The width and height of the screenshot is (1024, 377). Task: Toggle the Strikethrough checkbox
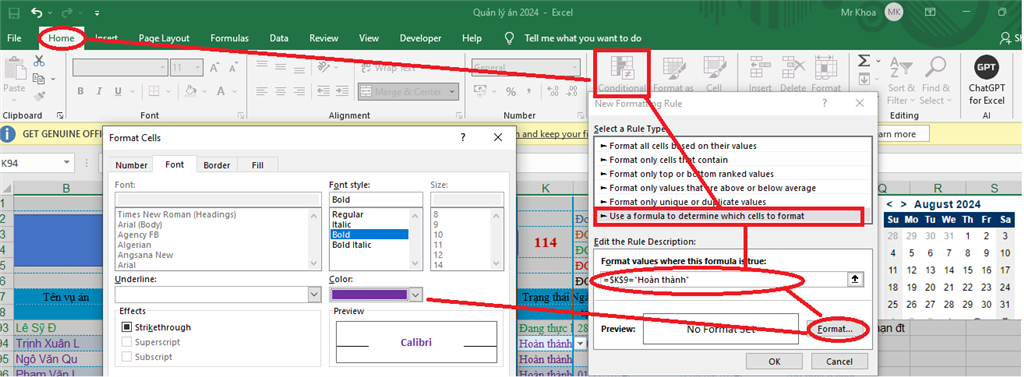pos(127,327)
